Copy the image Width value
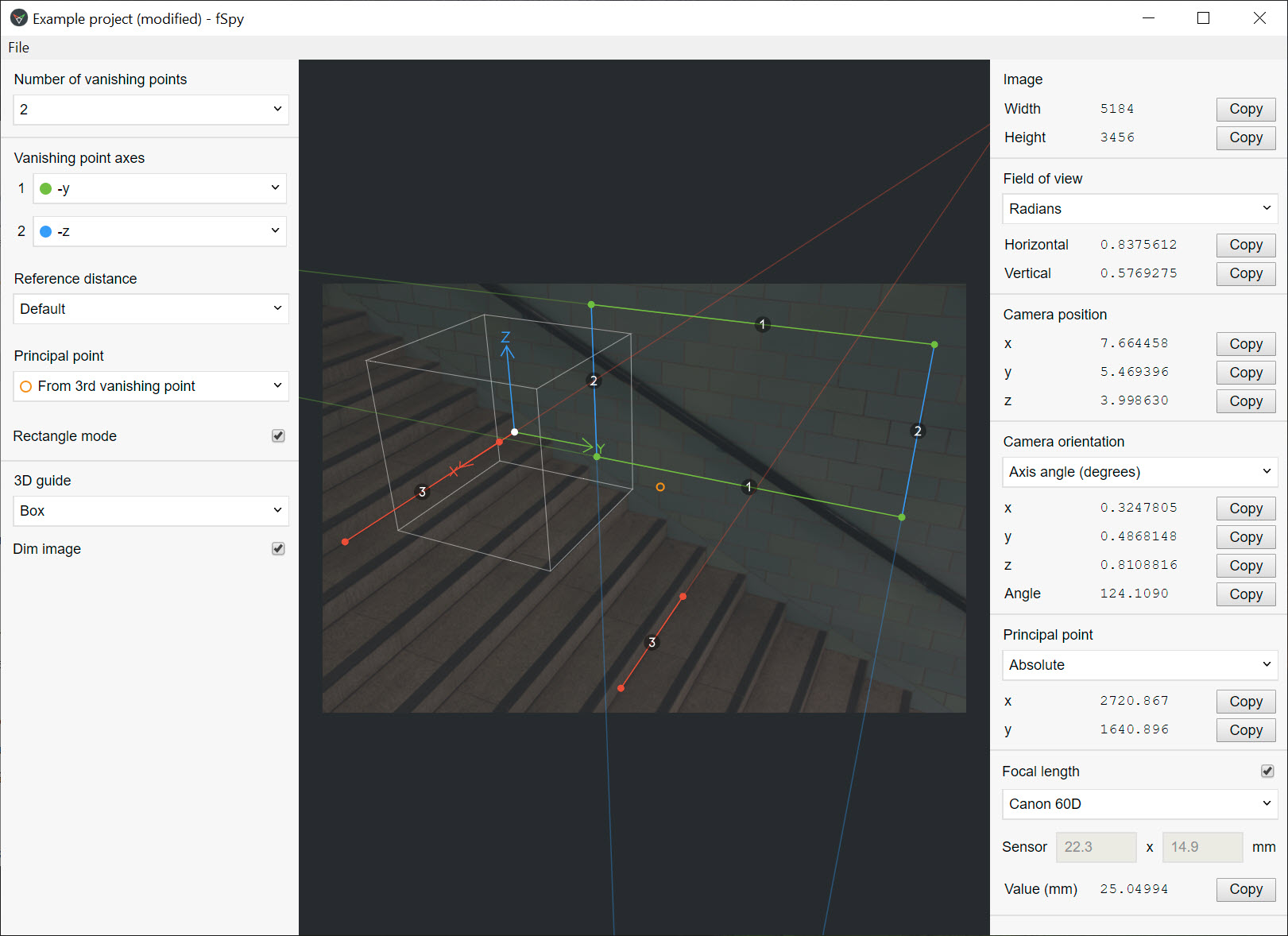Image resolution: width=1288 pixels, height=936 pixels. 1245,109
